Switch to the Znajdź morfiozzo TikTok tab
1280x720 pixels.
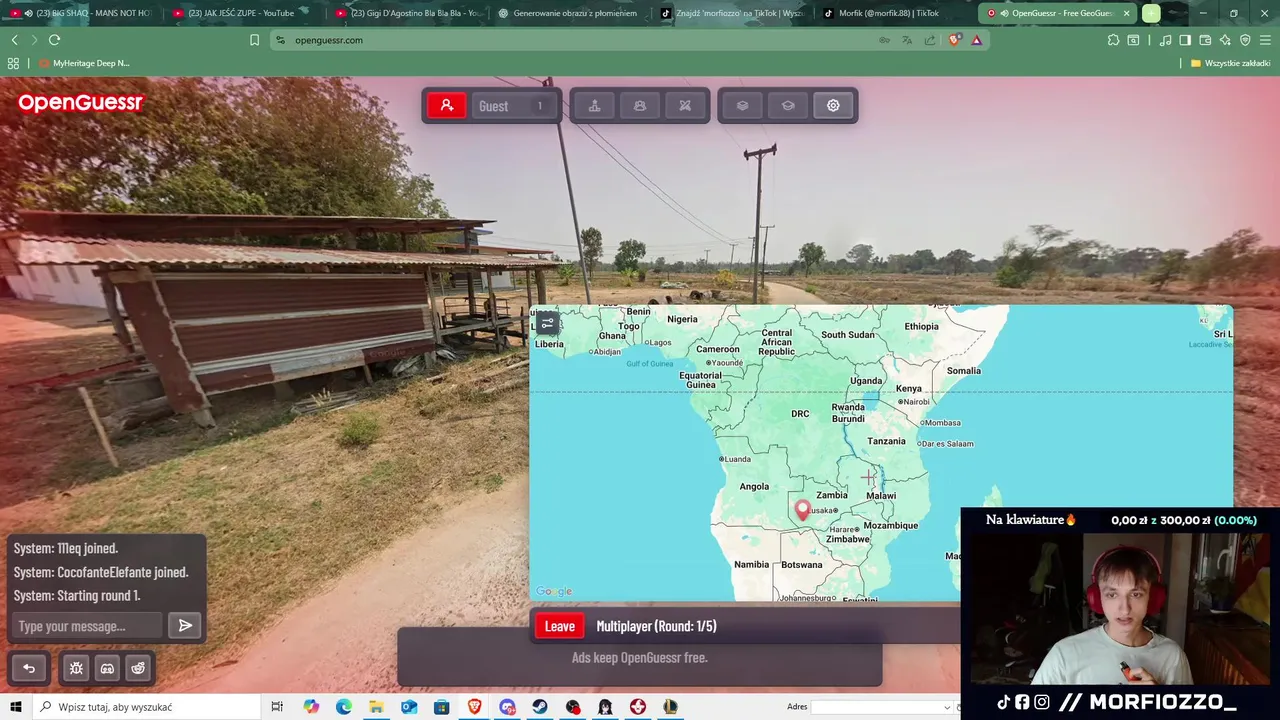[x=734, y=13]
